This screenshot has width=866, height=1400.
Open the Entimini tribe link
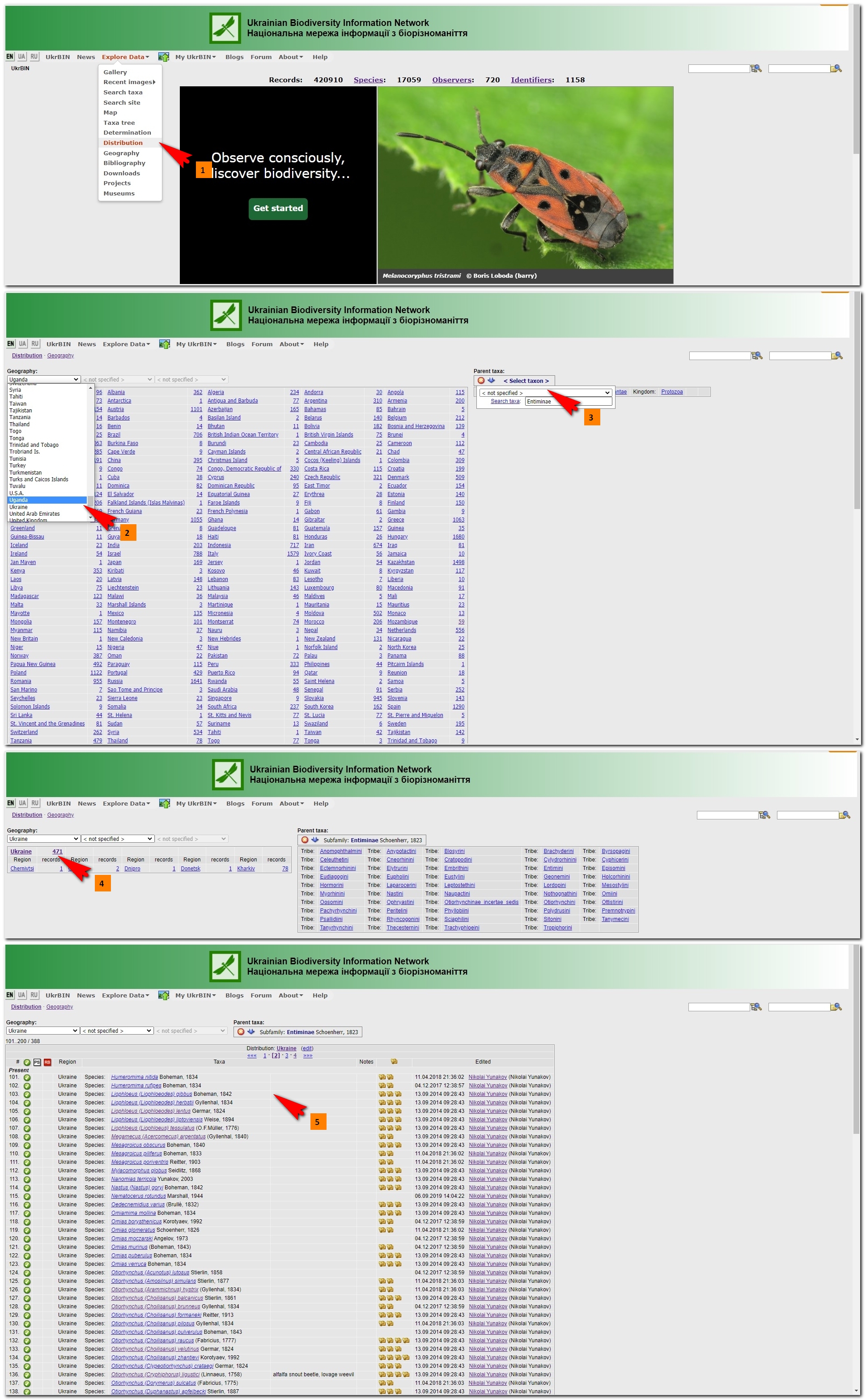(553, 868)
